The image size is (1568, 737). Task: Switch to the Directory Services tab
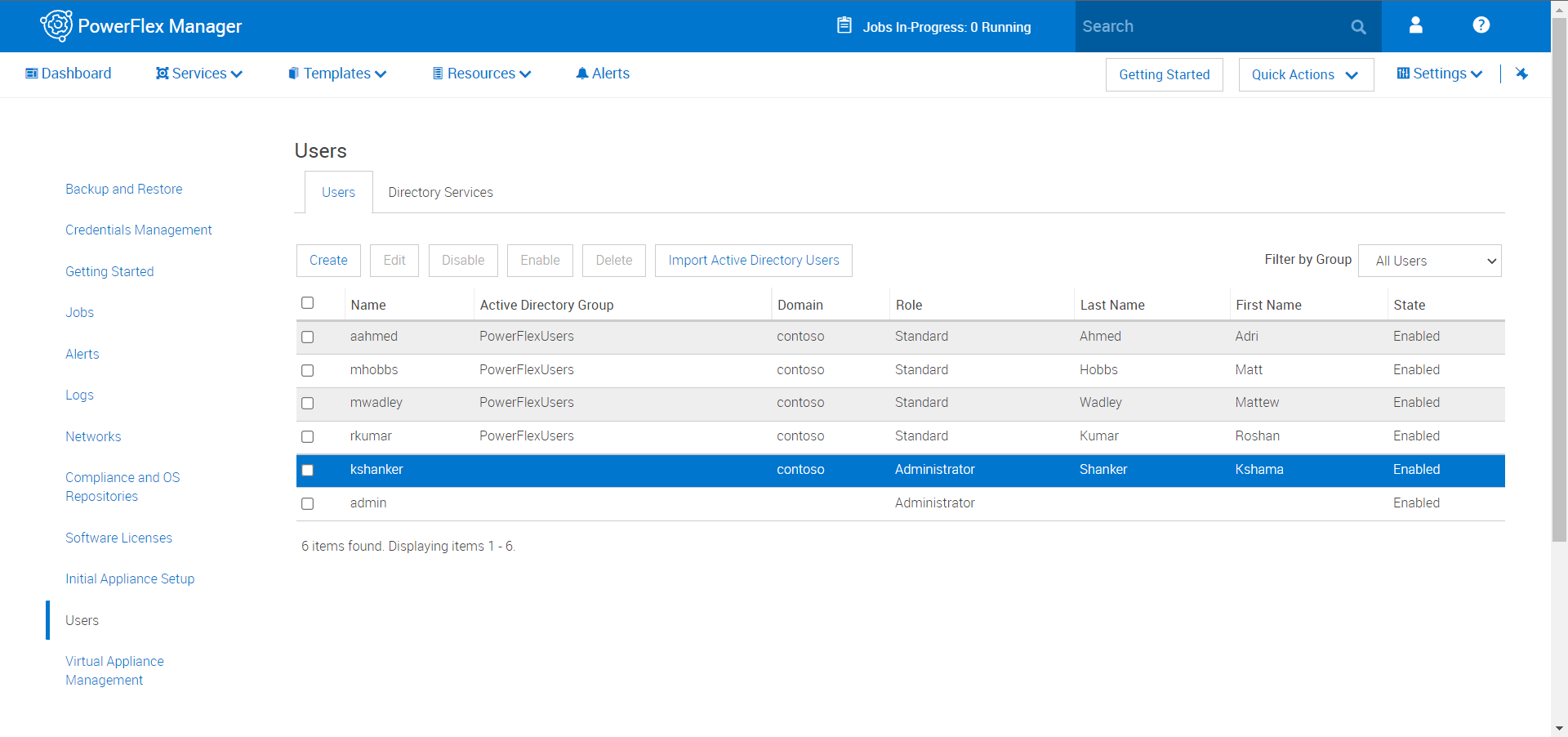[440, 192]
